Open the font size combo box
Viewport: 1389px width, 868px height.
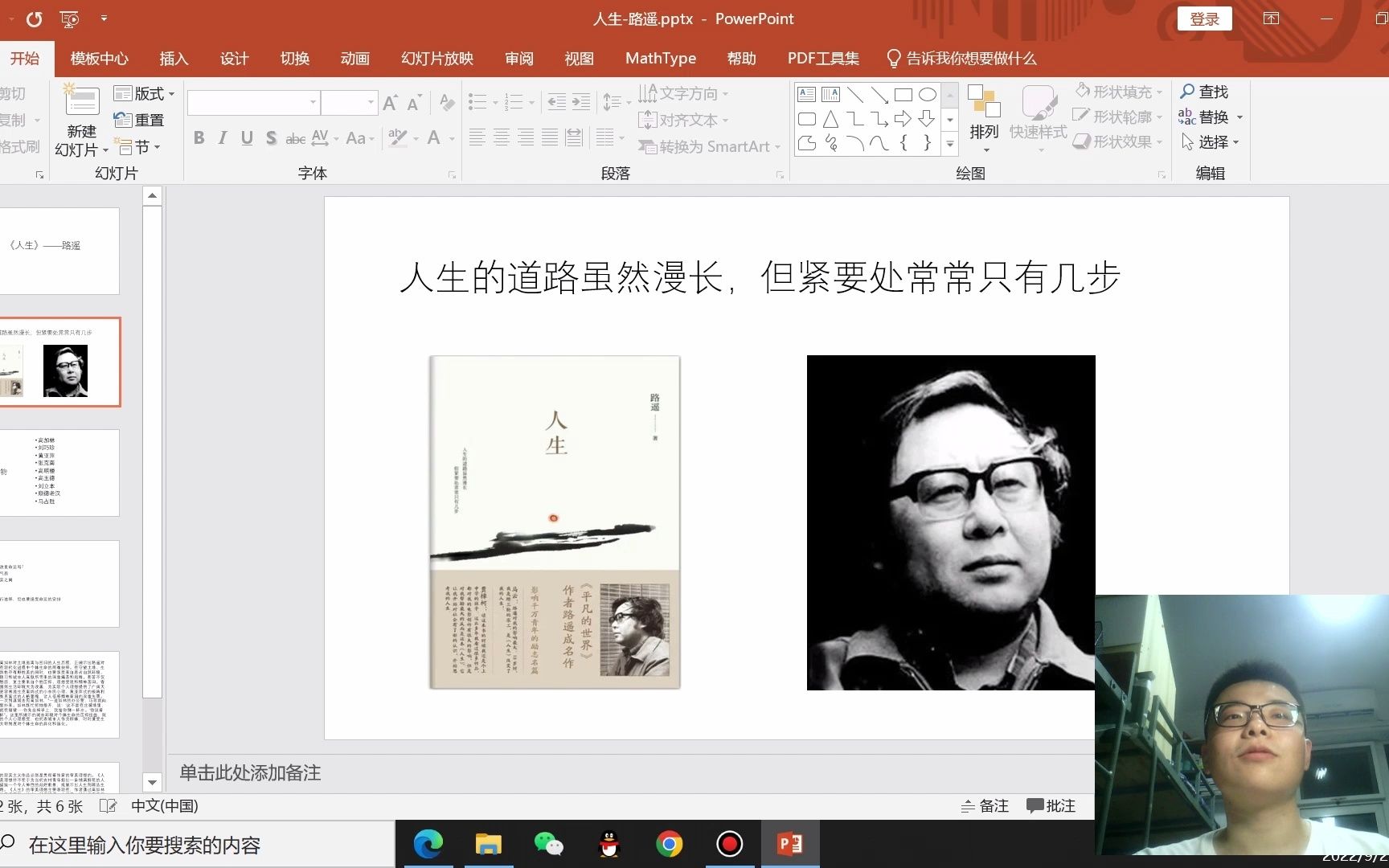[349, 102]
